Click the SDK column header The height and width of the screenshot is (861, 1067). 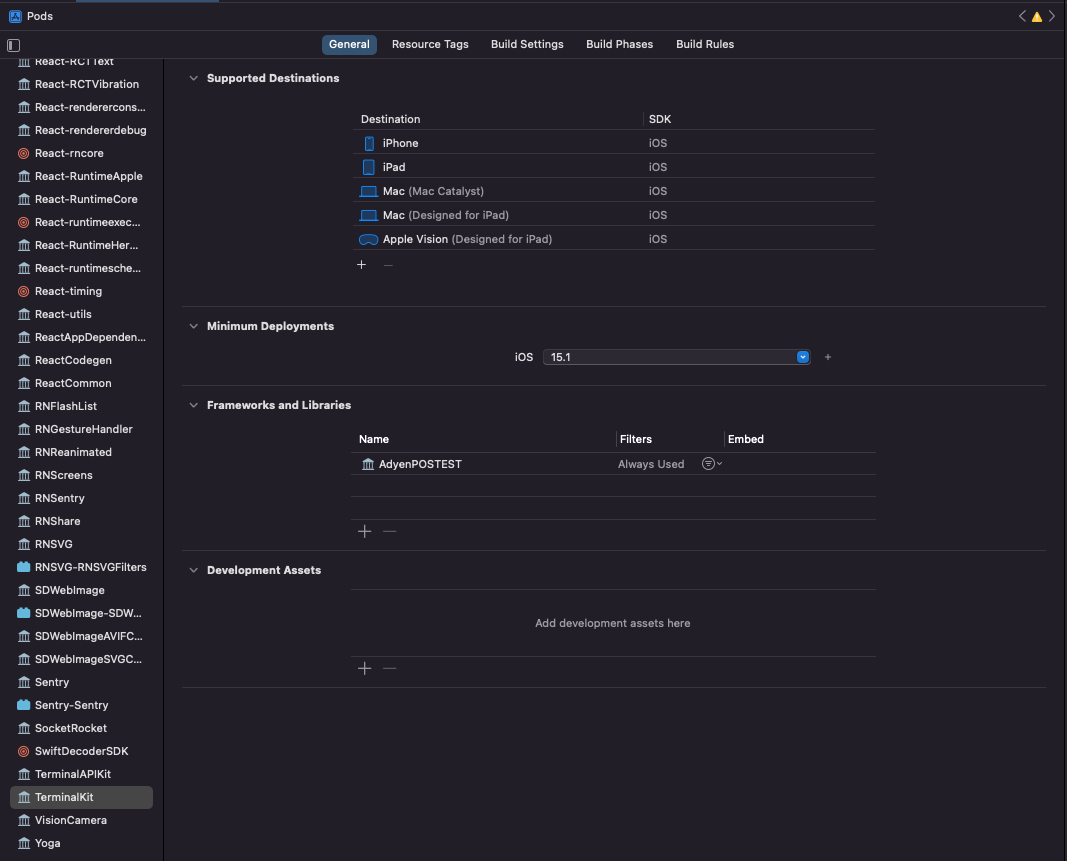[660, 119]
